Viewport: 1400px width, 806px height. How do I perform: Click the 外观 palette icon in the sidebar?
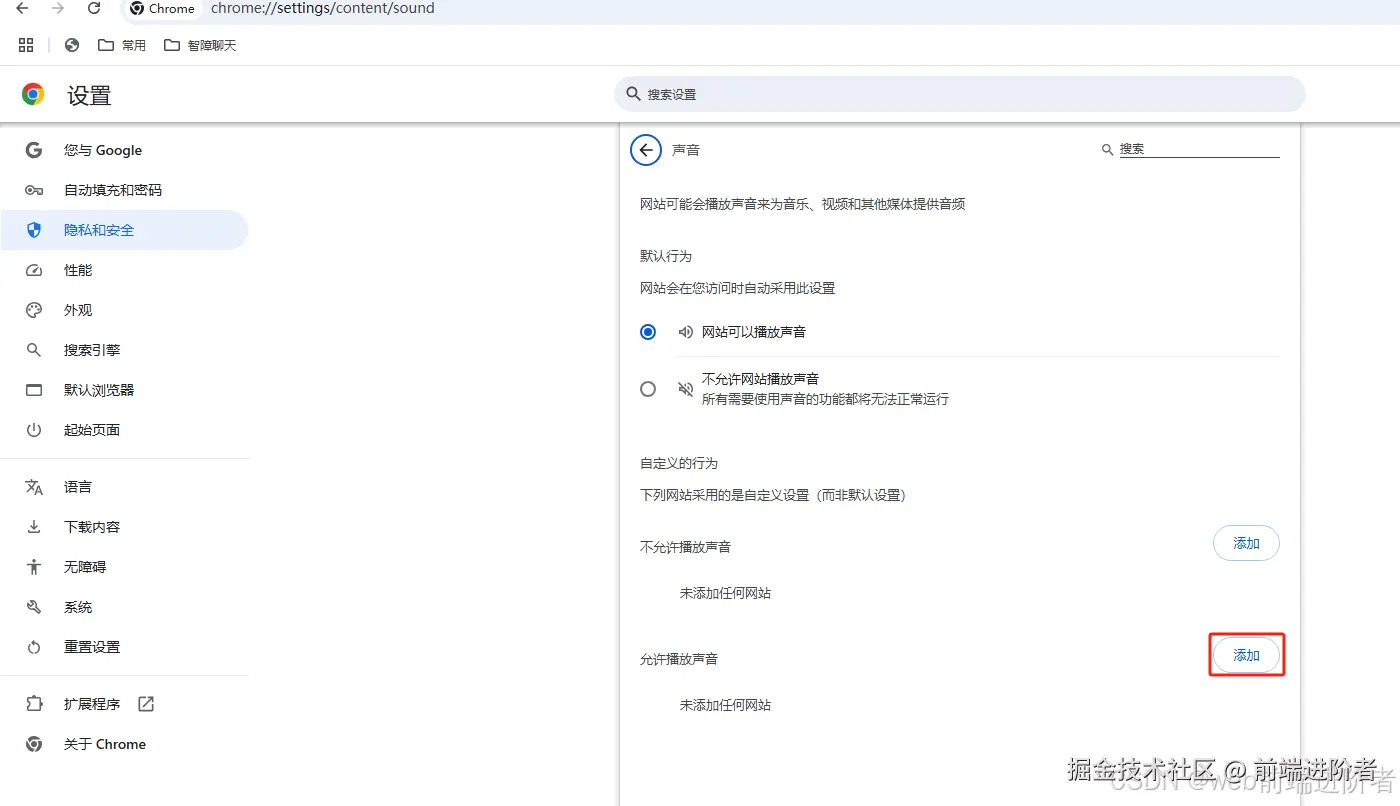[x=33, y=309]
